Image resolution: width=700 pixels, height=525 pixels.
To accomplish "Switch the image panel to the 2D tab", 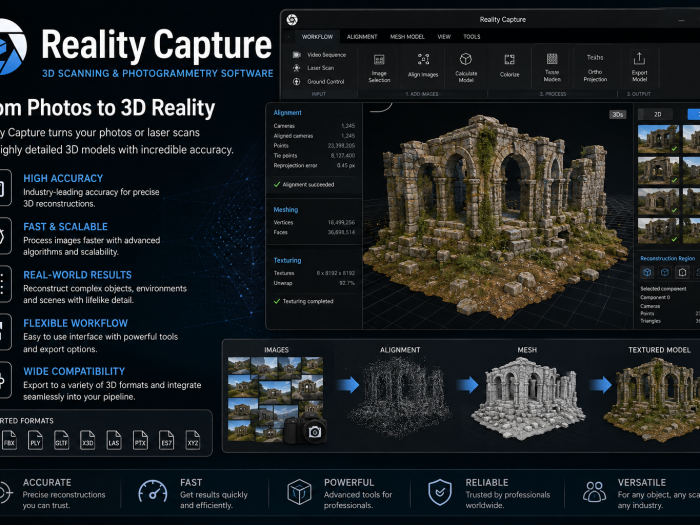I will (658, 114).
